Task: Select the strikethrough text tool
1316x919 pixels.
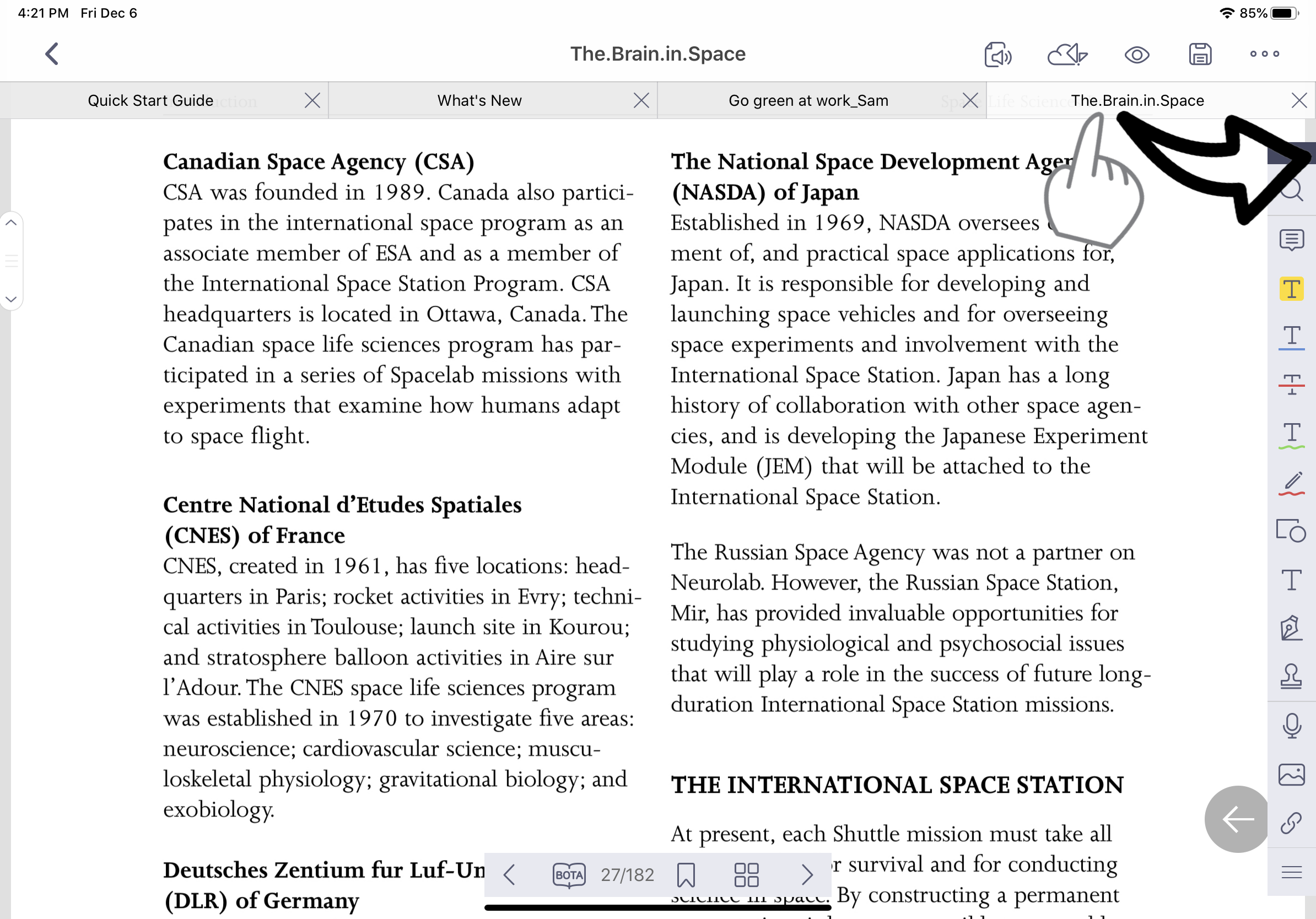Action: pos(1291,385)
